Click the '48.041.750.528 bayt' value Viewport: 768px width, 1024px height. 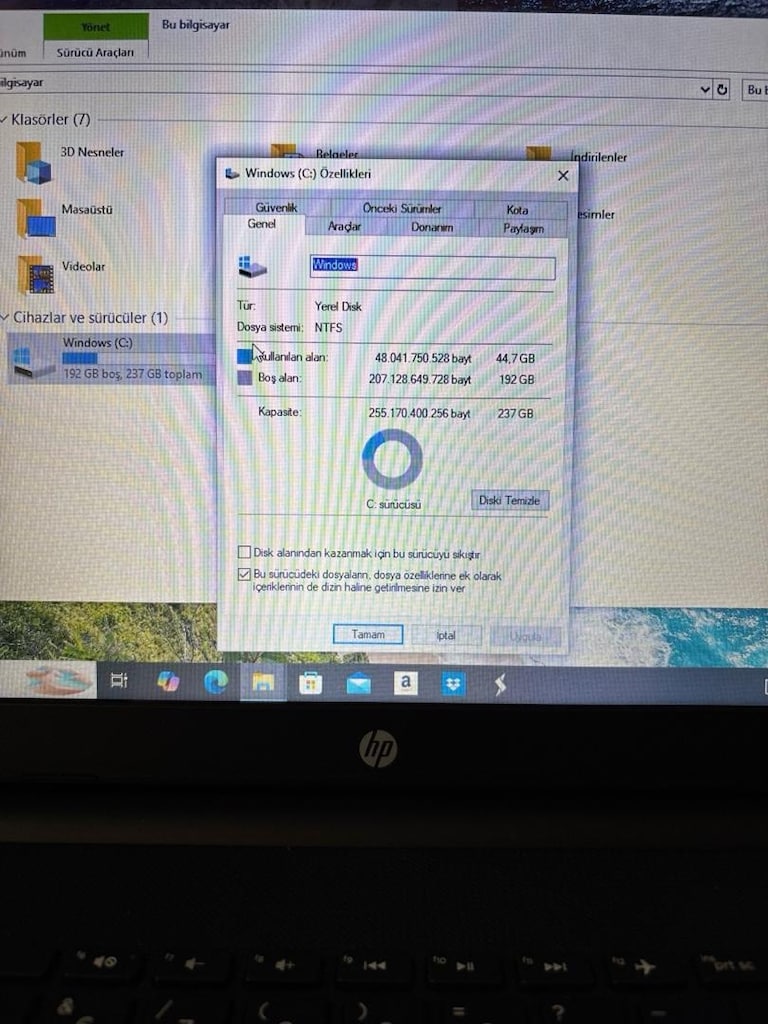pyautogui.click(x=423, y=358)
